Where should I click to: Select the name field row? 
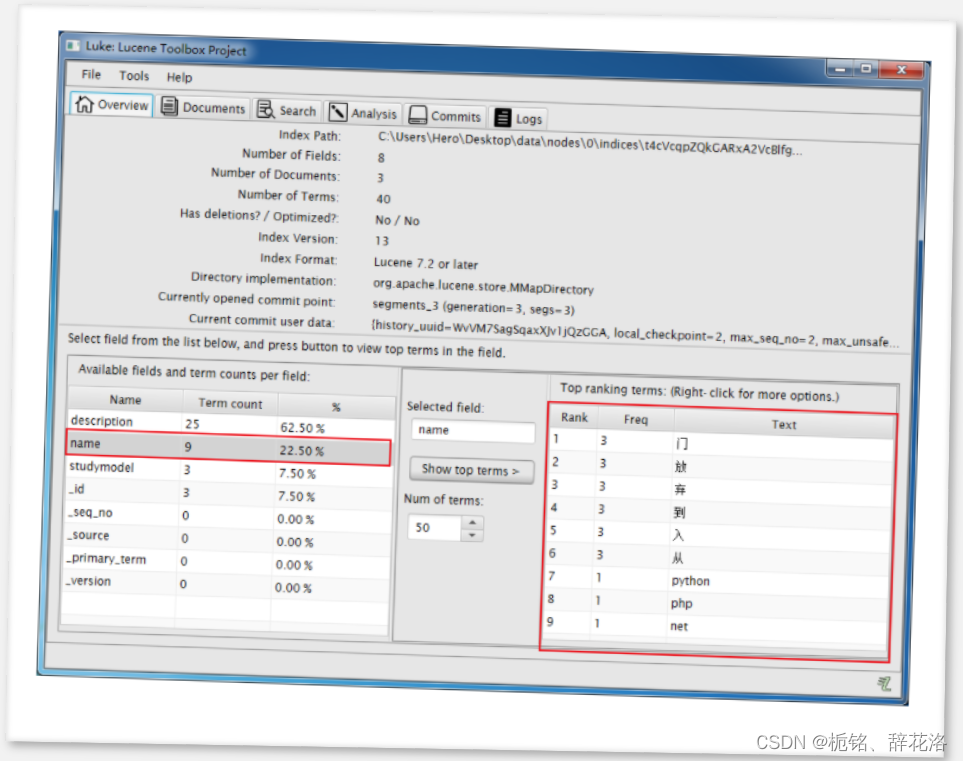[228, 447]
